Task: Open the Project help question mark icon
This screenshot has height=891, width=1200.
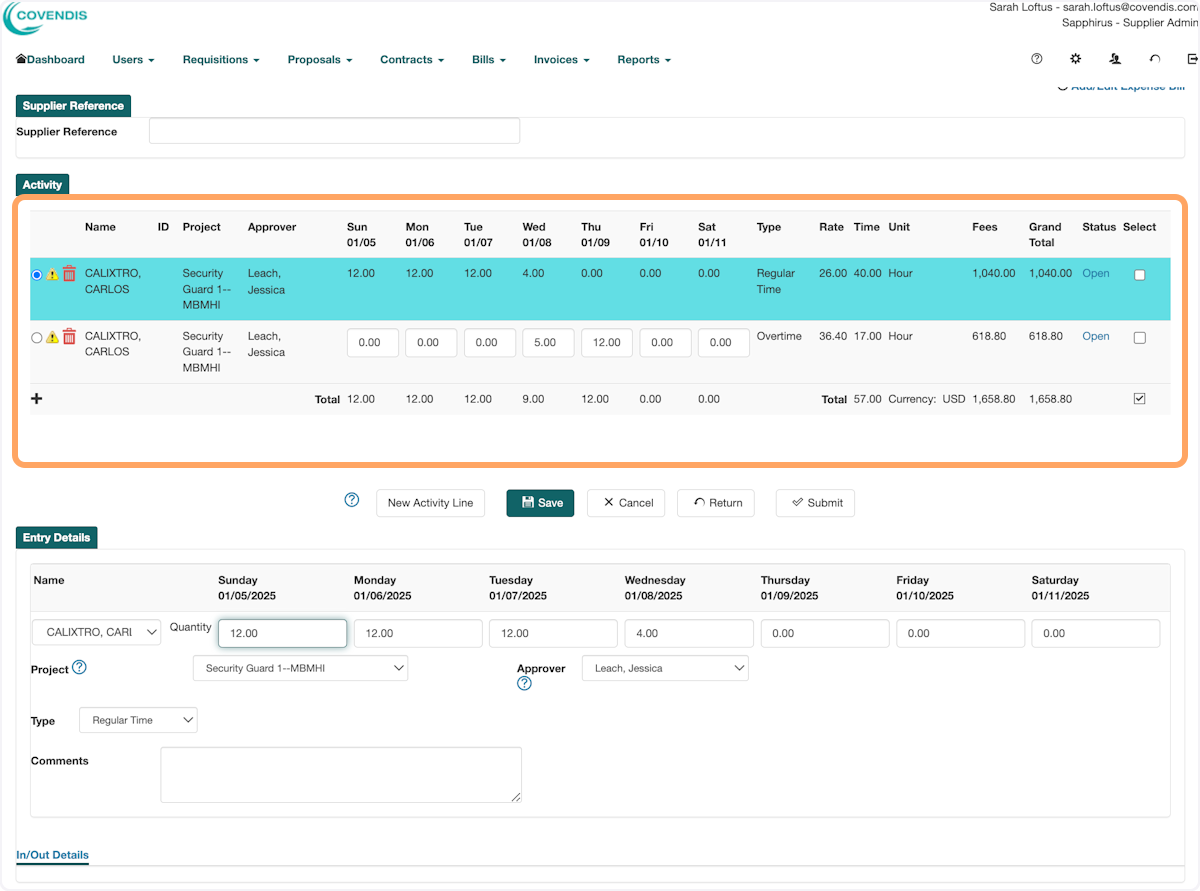Action: [77, 667]
